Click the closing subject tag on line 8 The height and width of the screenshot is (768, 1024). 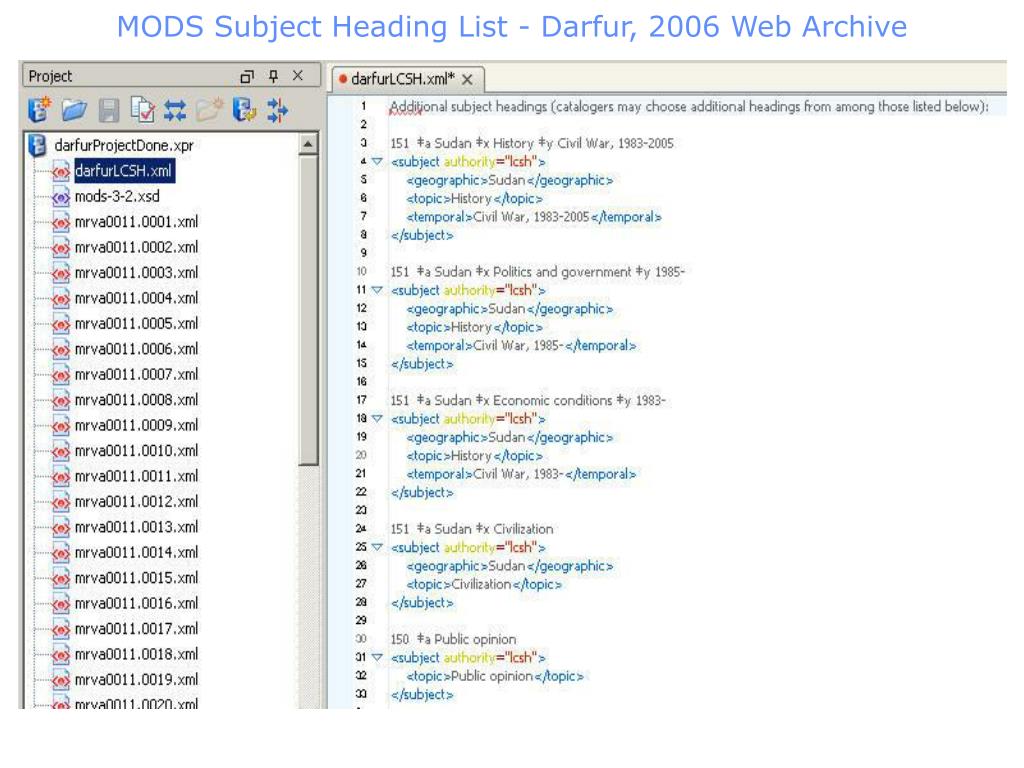click(422, 235)
